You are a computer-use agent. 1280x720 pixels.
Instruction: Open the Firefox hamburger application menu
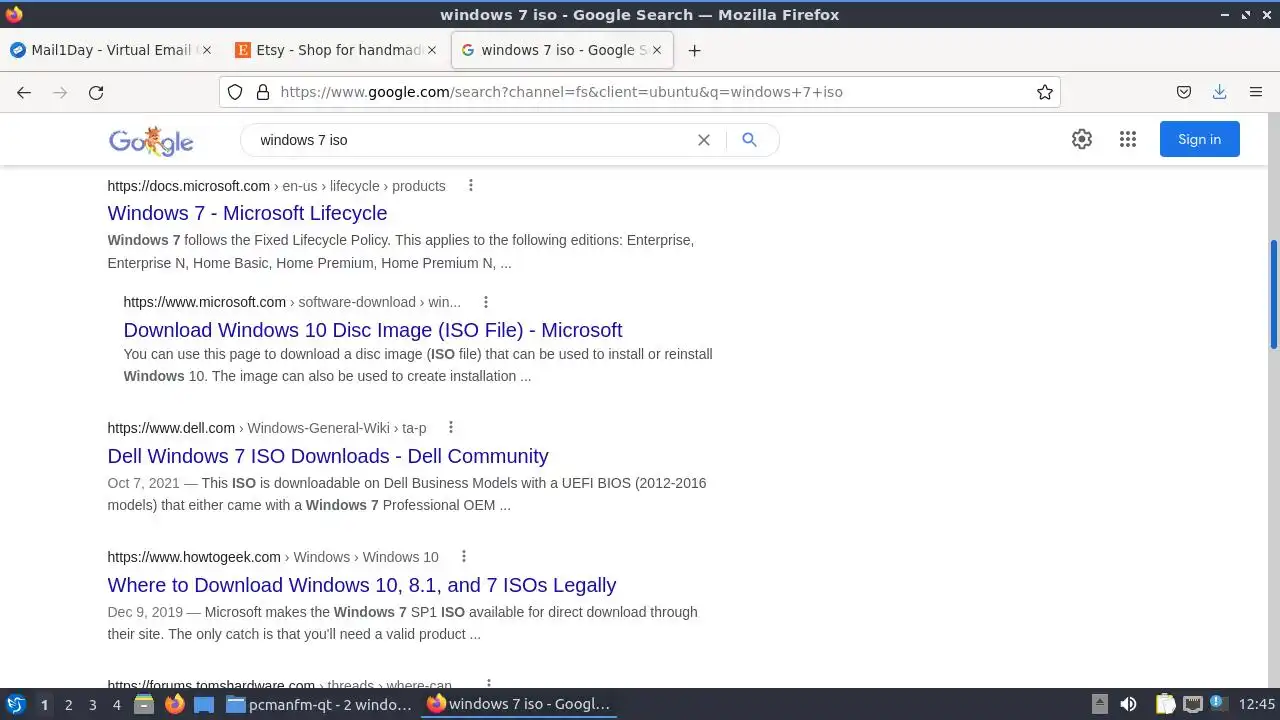tap(1256, 92)
